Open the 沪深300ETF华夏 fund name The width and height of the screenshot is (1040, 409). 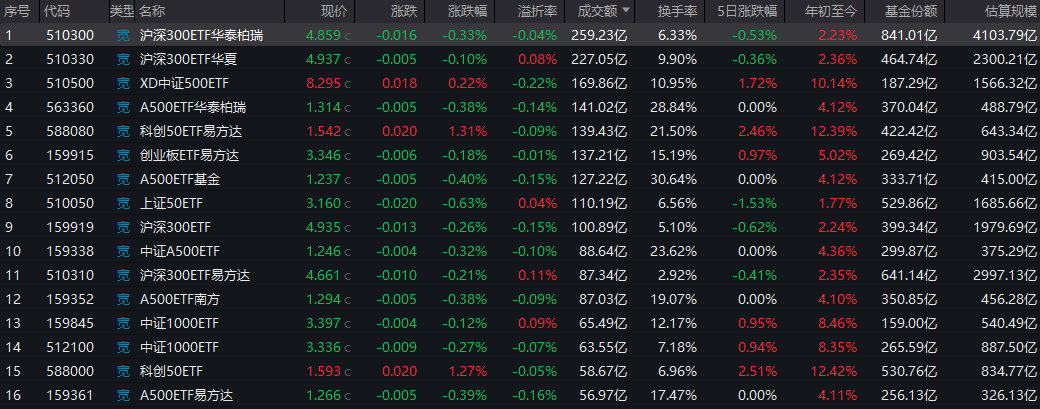coord(189,58)
